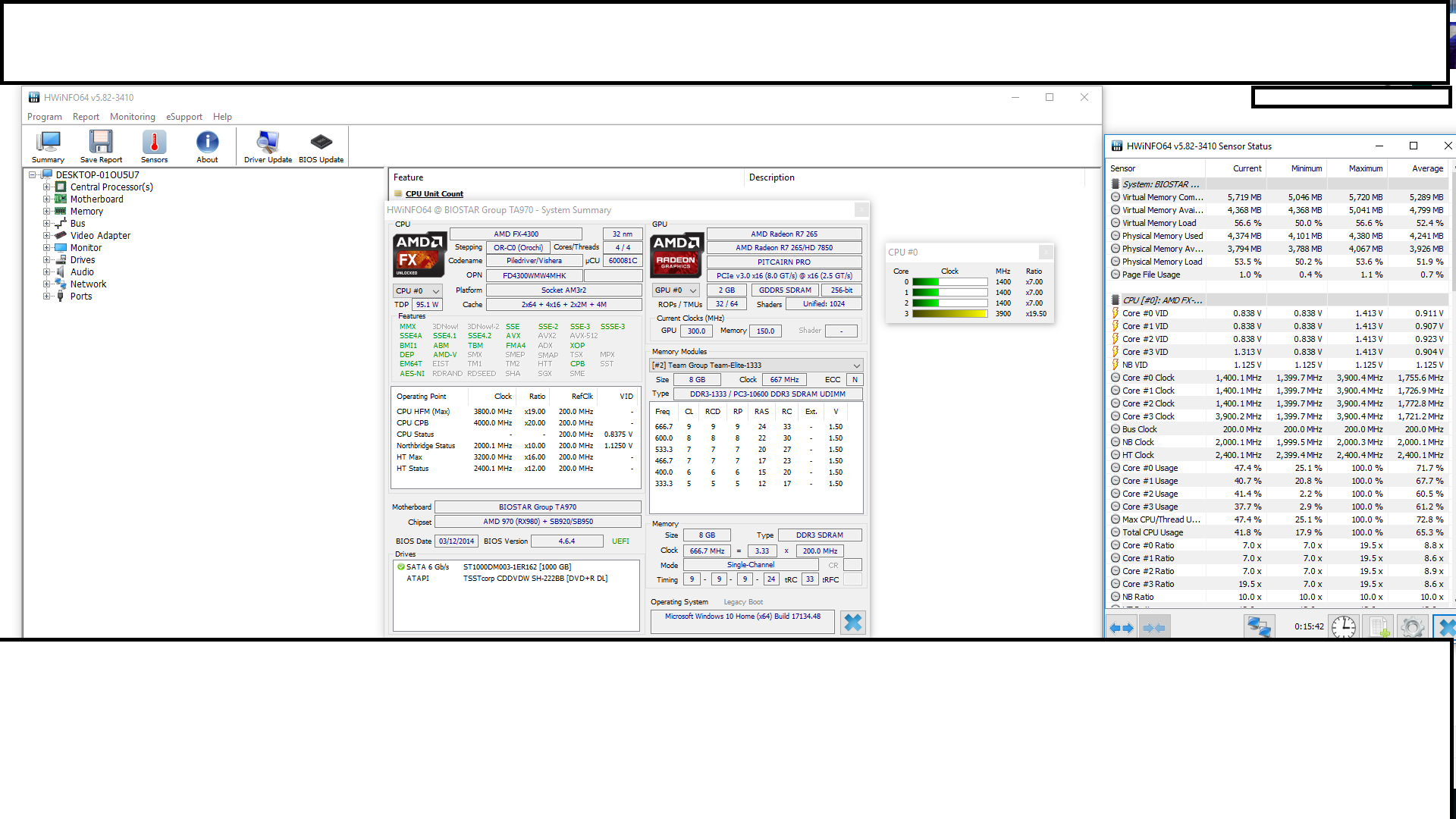Open the Summary toolbar icon

[48, 146]
